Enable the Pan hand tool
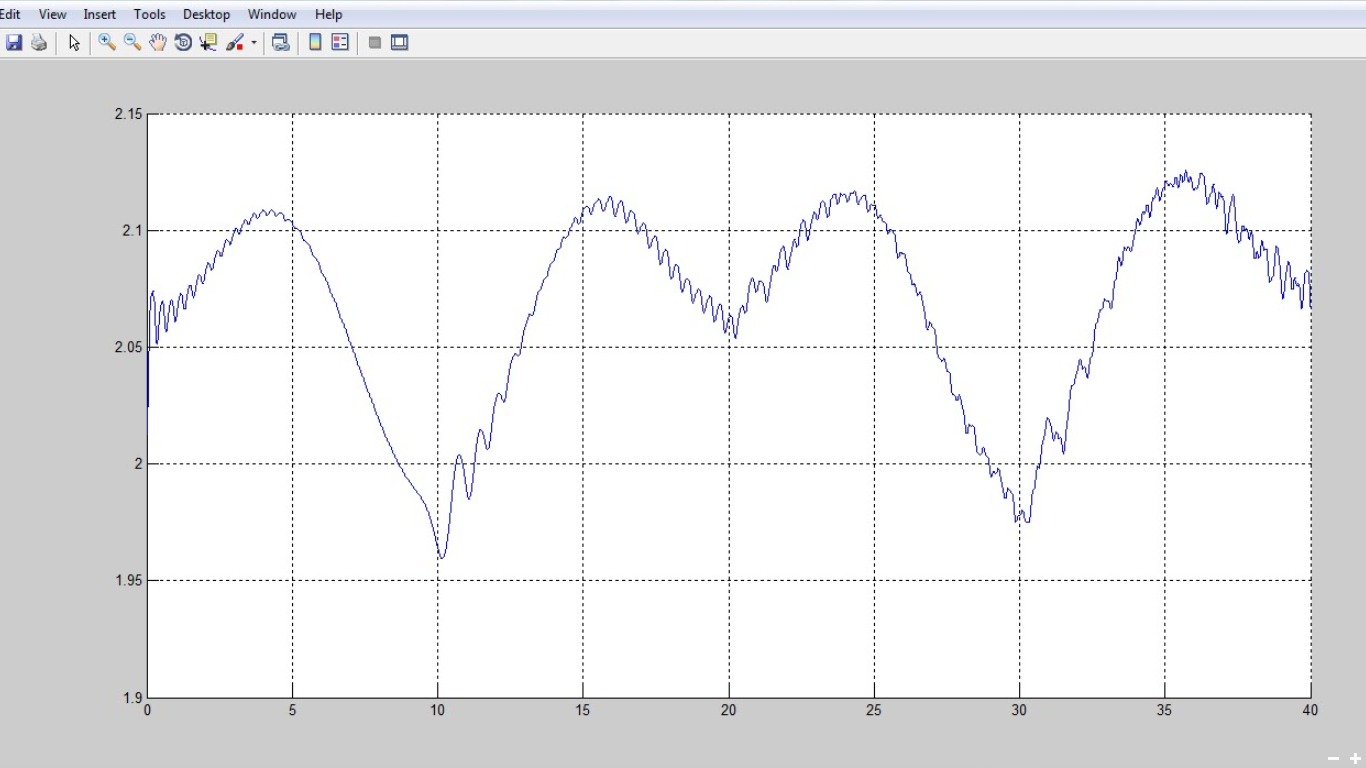The width and height of the screenshot is (1366, 768). click(158, 43)
